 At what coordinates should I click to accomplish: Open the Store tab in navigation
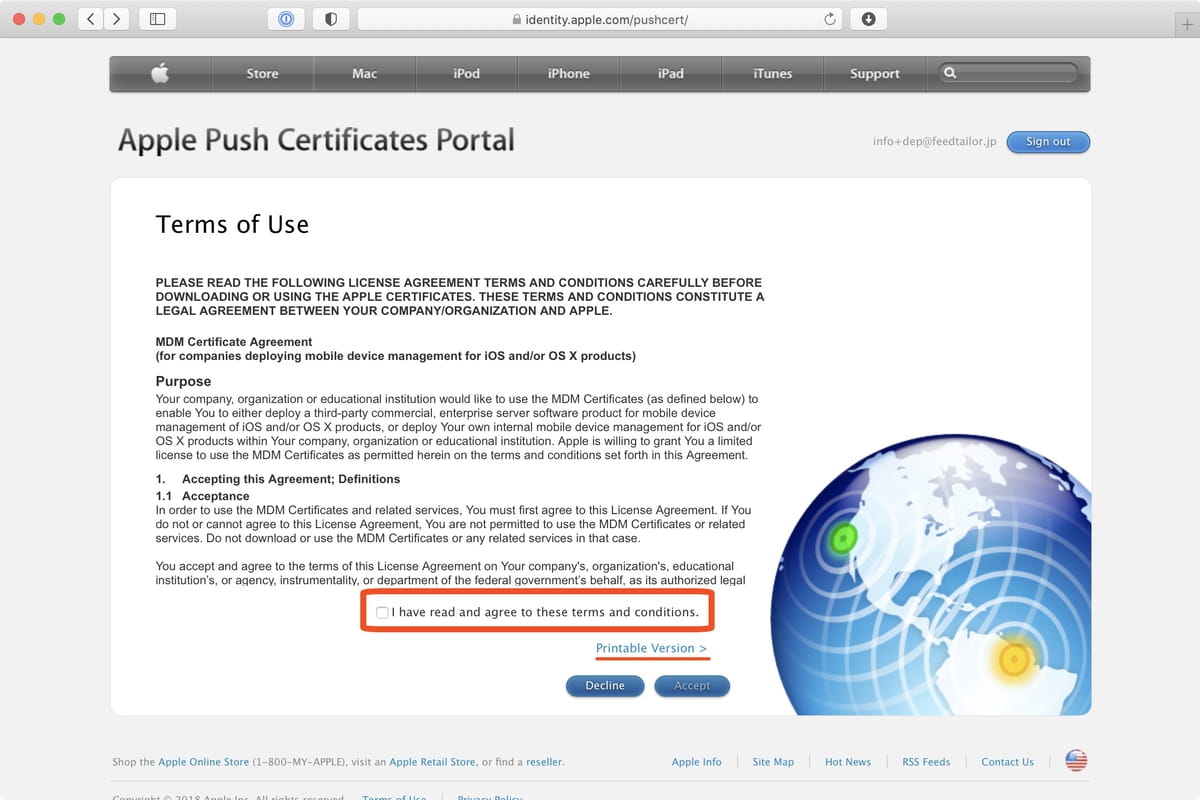pyautogui.click(x=262, y=74)
